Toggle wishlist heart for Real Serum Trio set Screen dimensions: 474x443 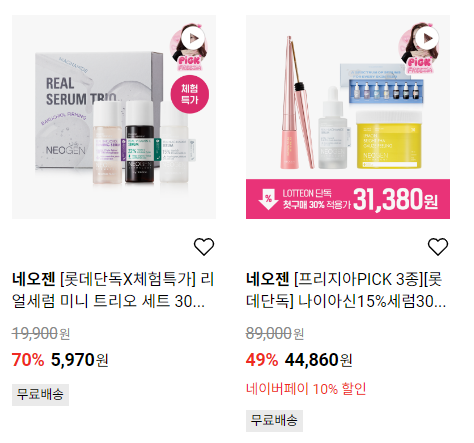pyautogui.click(x=204, y=247)
